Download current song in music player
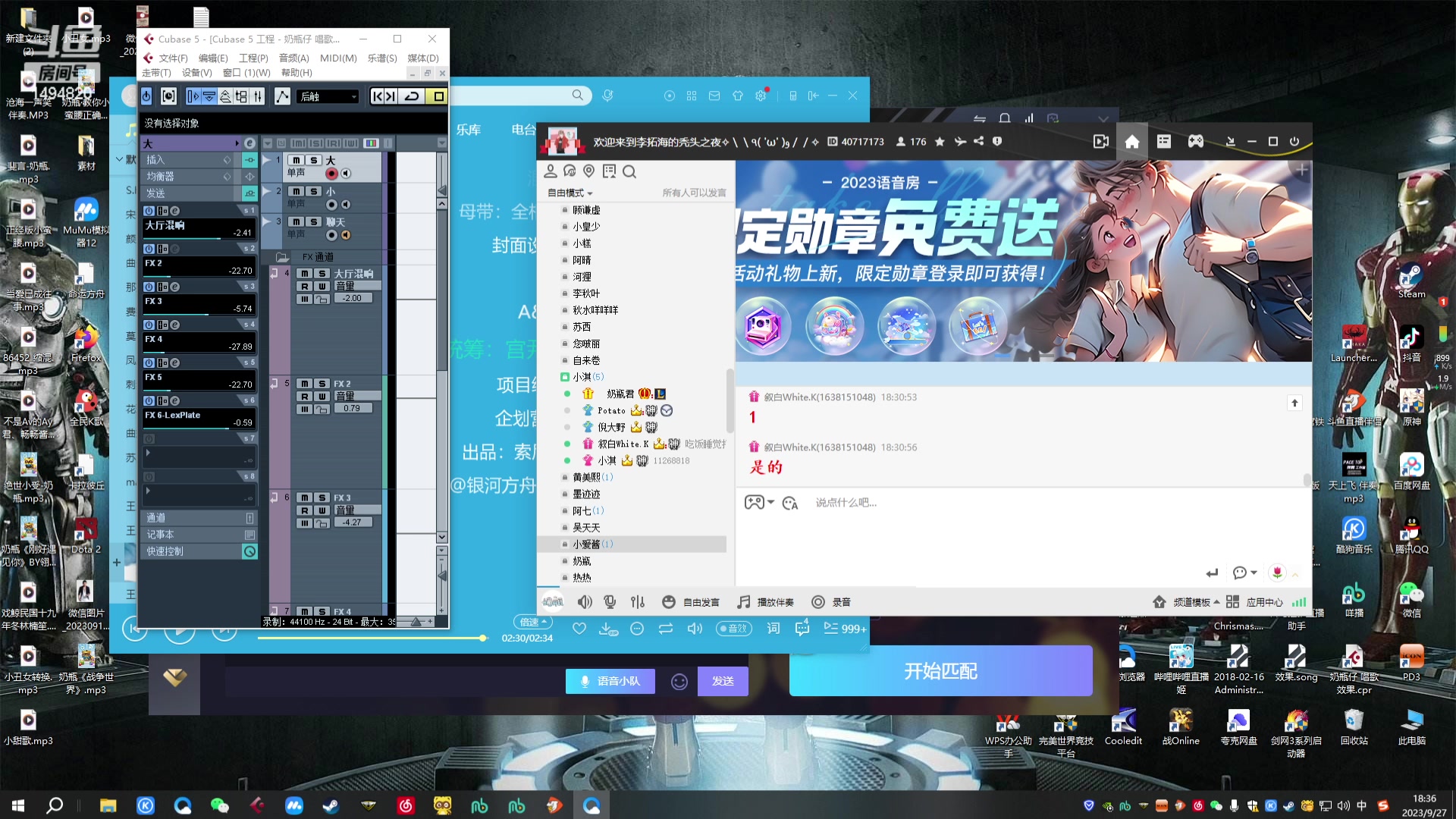Viewport: 1456px width, 819px height. click(608, 629)
